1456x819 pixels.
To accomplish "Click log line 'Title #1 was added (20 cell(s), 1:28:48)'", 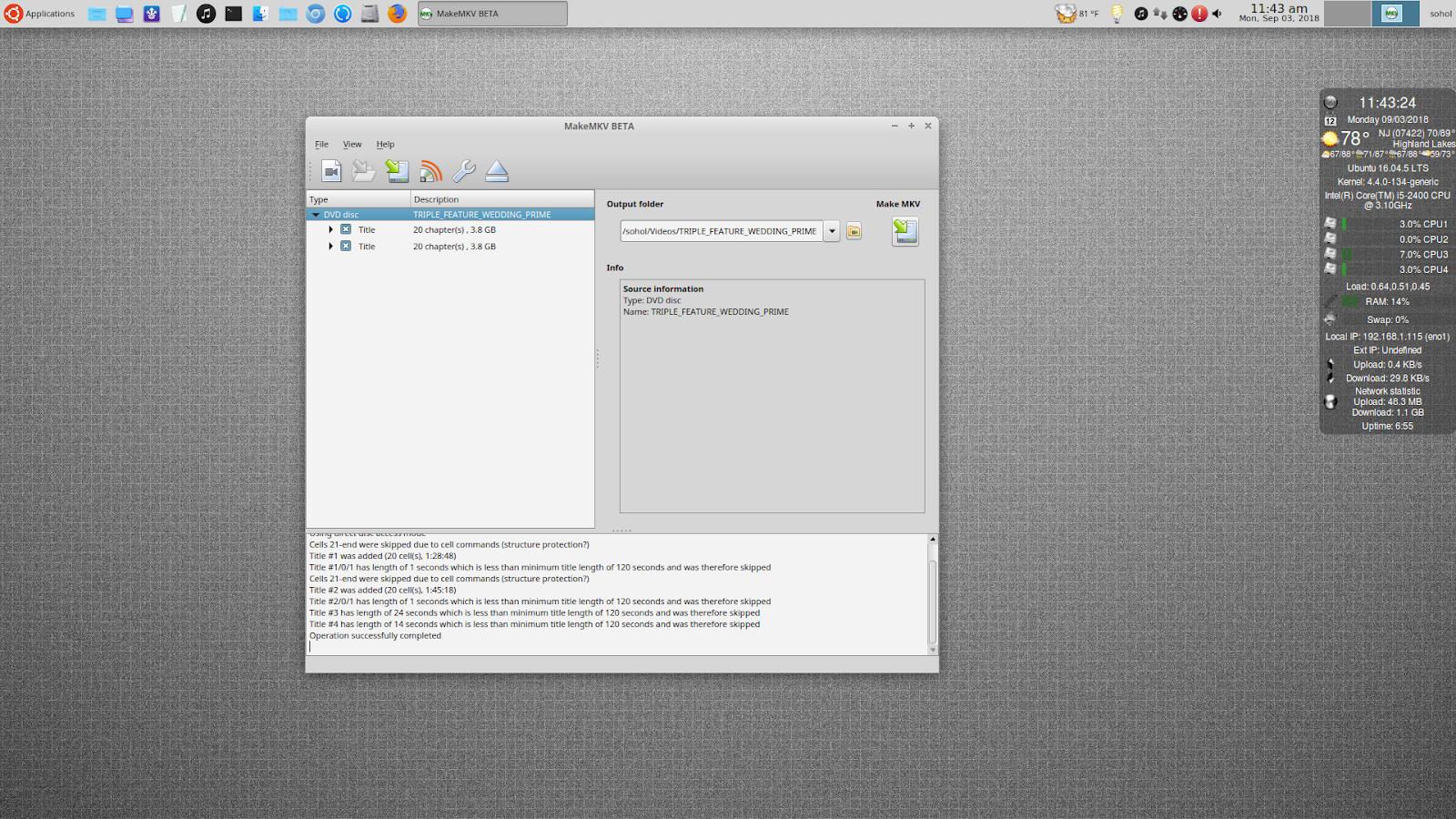I will tap(382, 556).
